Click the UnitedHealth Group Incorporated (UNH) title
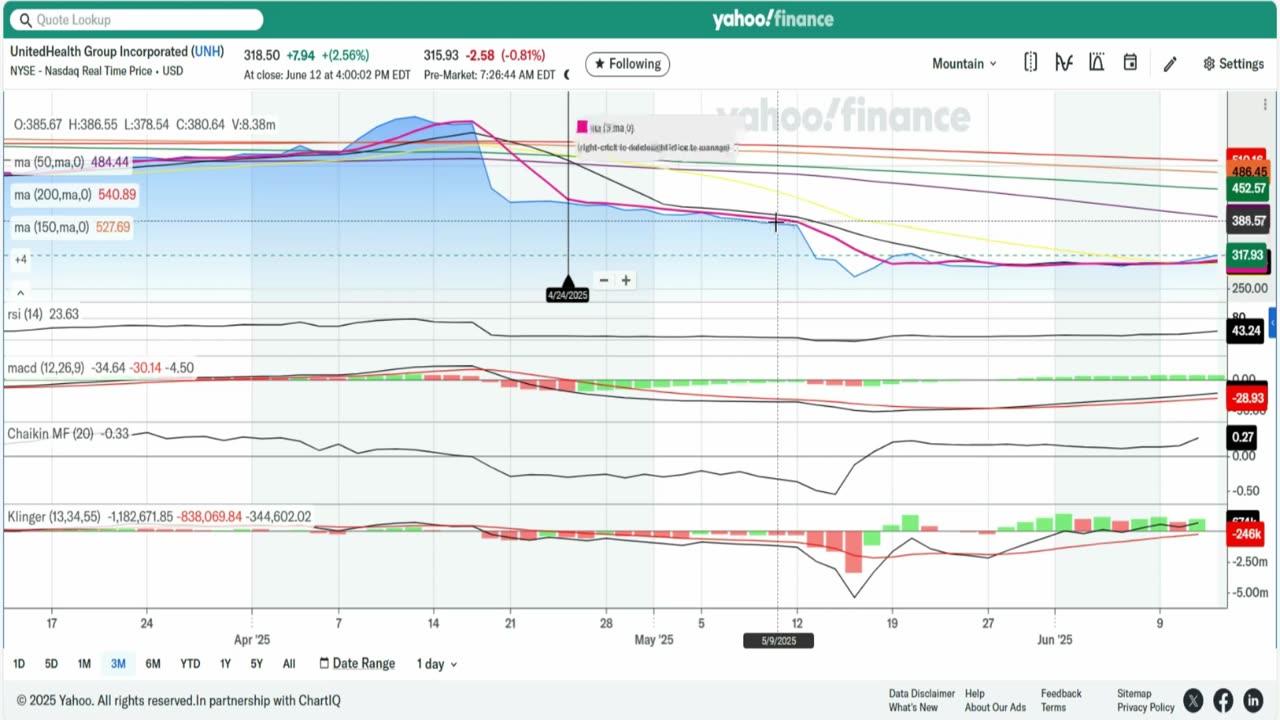Viewport: 1280px width, 720px height. (x=117, y=51)
